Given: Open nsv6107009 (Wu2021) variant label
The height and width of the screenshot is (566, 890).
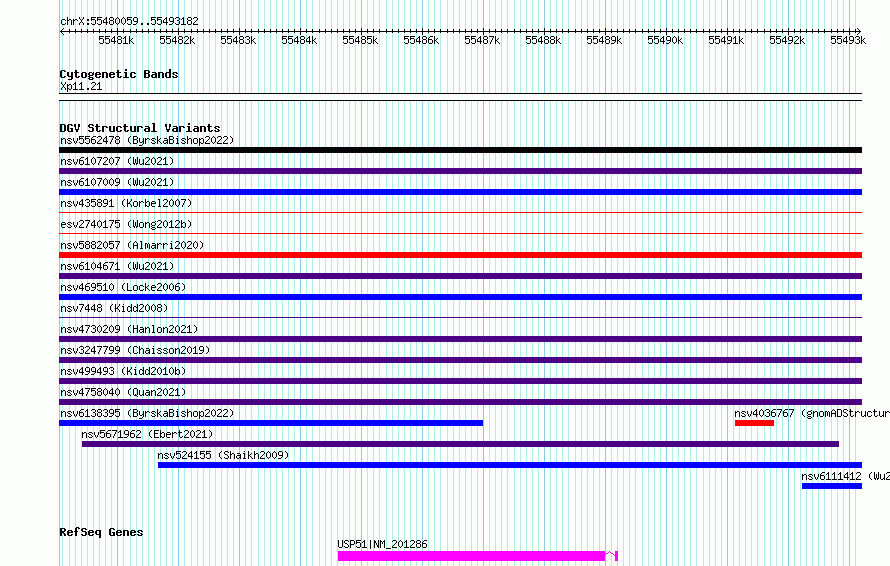Looking at the screenshot, I should pos(117,182).
